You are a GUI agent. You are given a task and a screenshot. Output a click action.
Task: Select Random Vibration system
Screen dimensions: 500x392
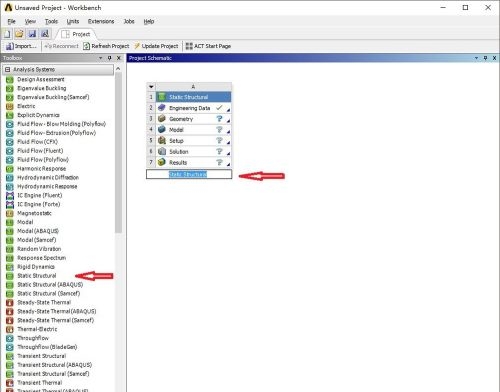(x=39, y=249)
